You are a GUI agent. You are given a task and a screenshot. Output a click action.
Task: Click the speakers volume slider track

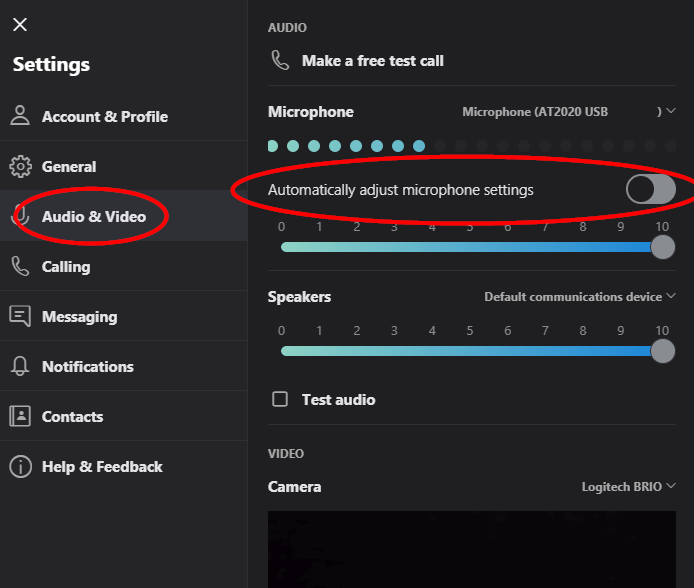point(470,351)
